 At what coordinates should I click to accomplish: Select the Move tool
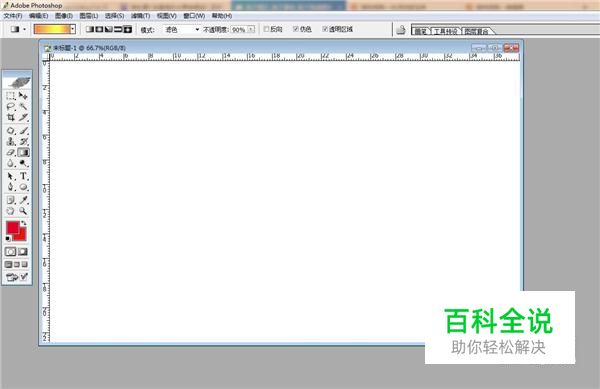pyautogui.click(x=23, y=96)
